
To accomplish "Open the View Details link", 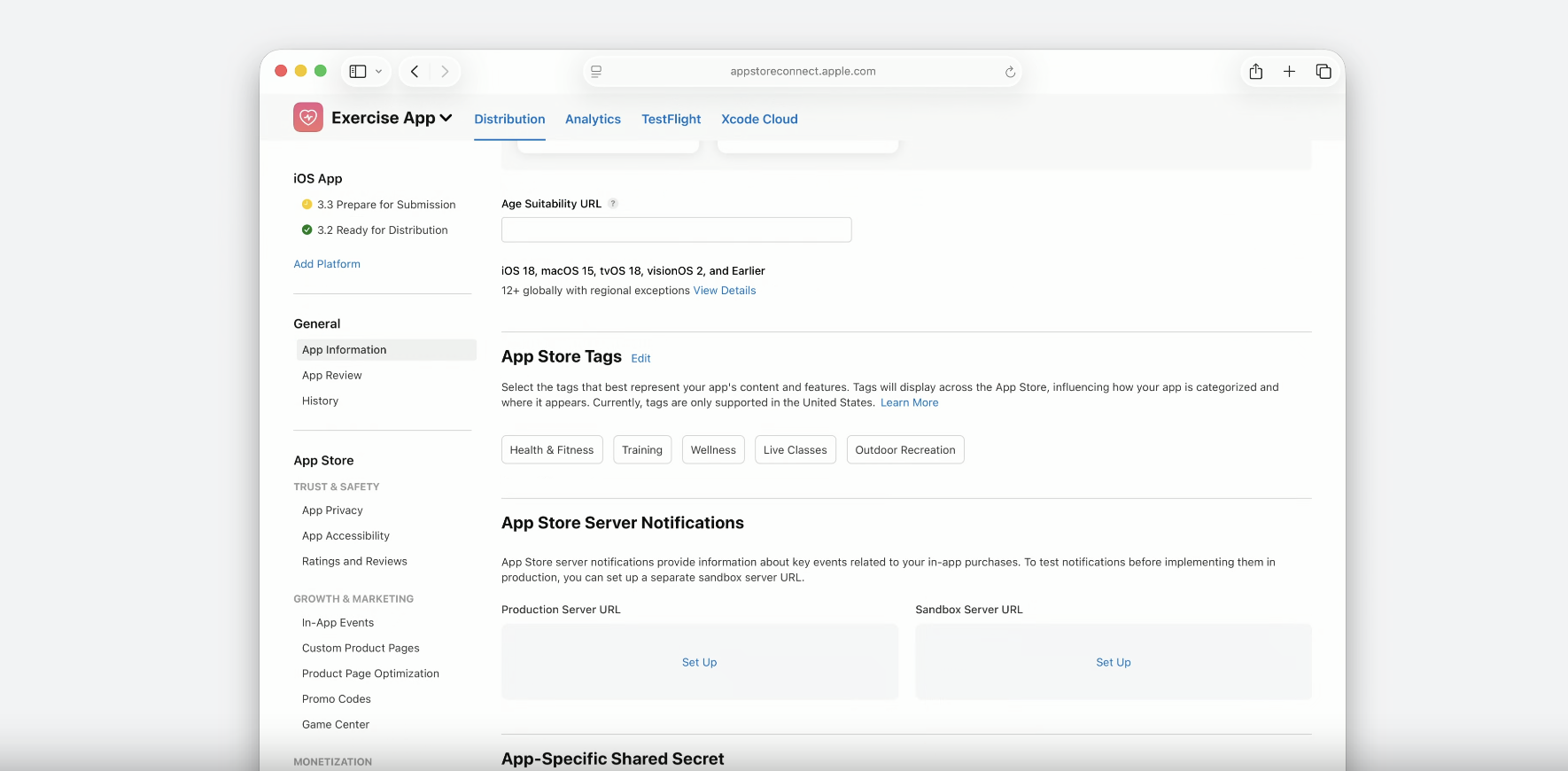I will (725, 291).
